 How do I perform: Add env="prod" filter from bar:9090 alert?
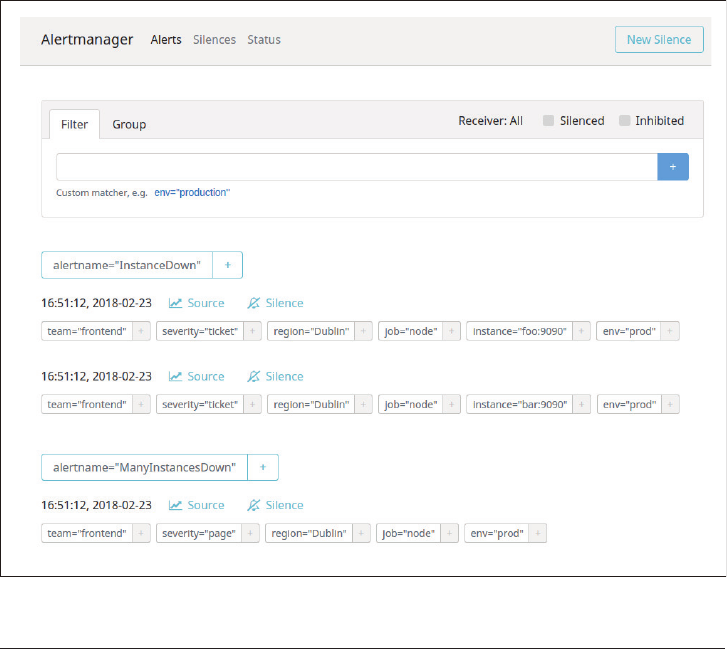point(670,404)
